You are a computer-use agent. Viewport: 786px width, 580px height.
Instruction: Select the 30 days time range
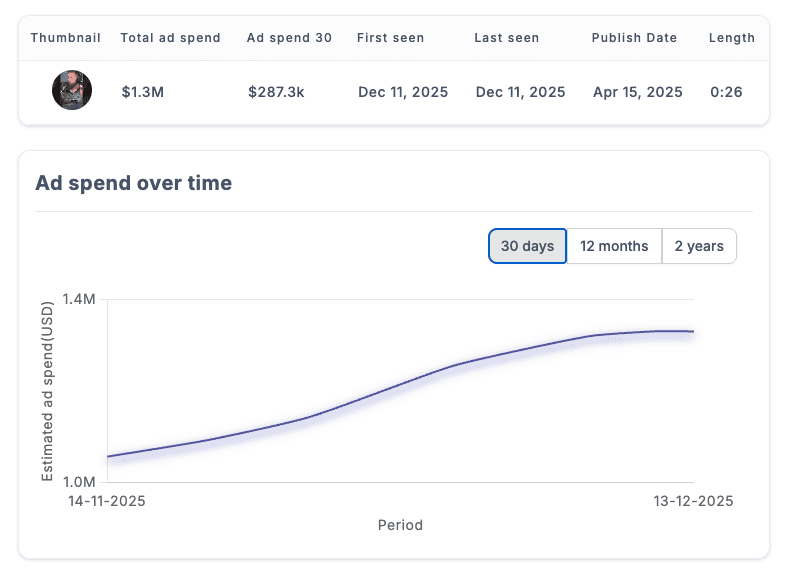[x=527, y=246]
